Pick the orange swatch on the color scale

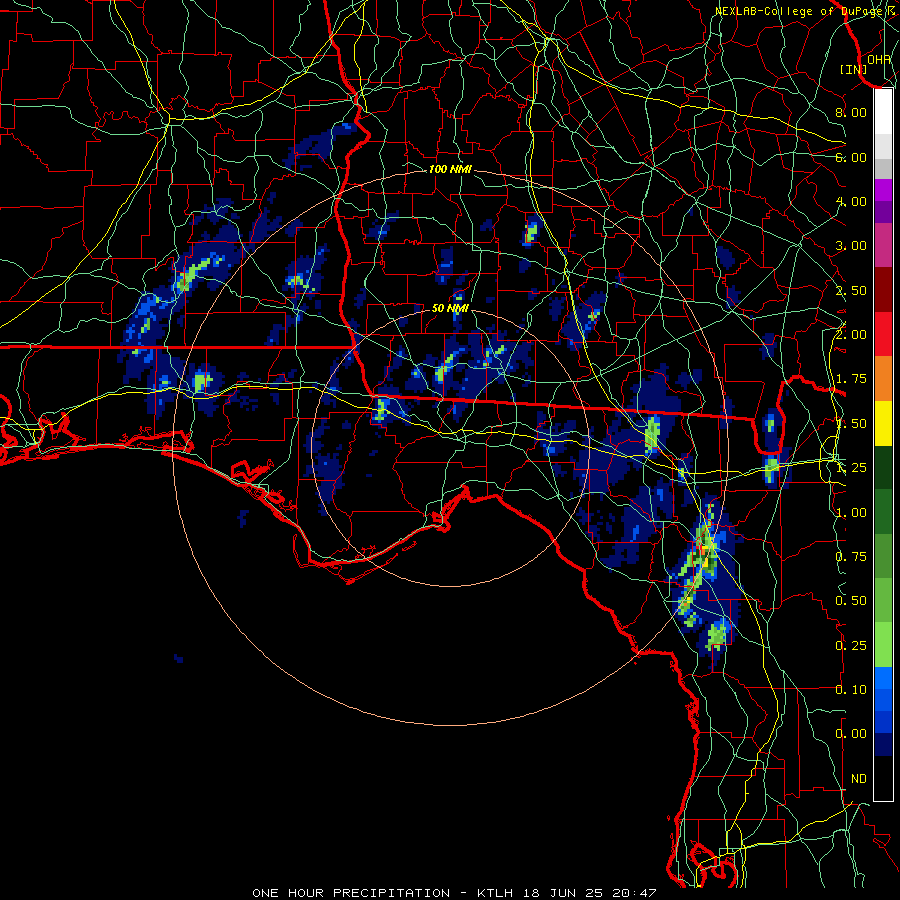click(x=883, y=379)
